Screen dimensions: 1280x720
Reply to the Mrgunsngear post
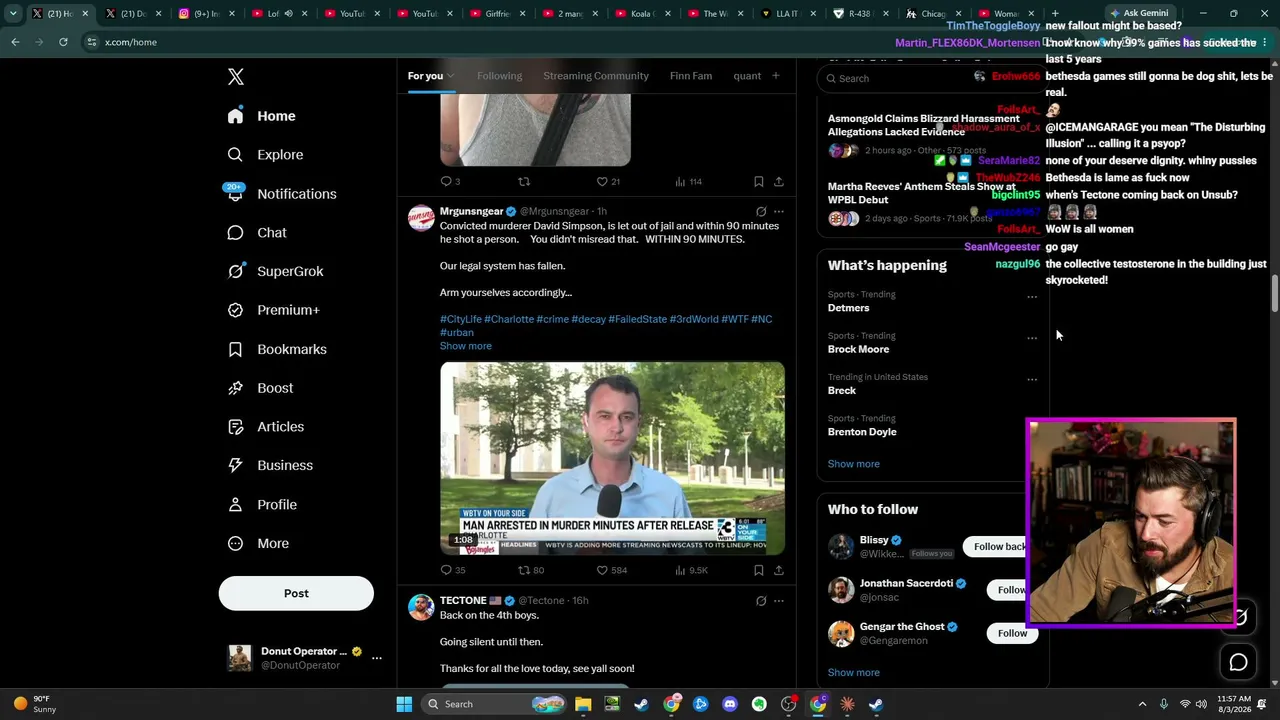pyautogui.click(x=446, y=570)
